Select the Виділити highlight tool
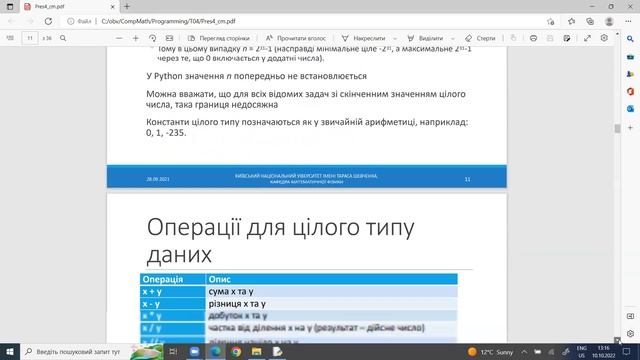 [x=425, y=38]
